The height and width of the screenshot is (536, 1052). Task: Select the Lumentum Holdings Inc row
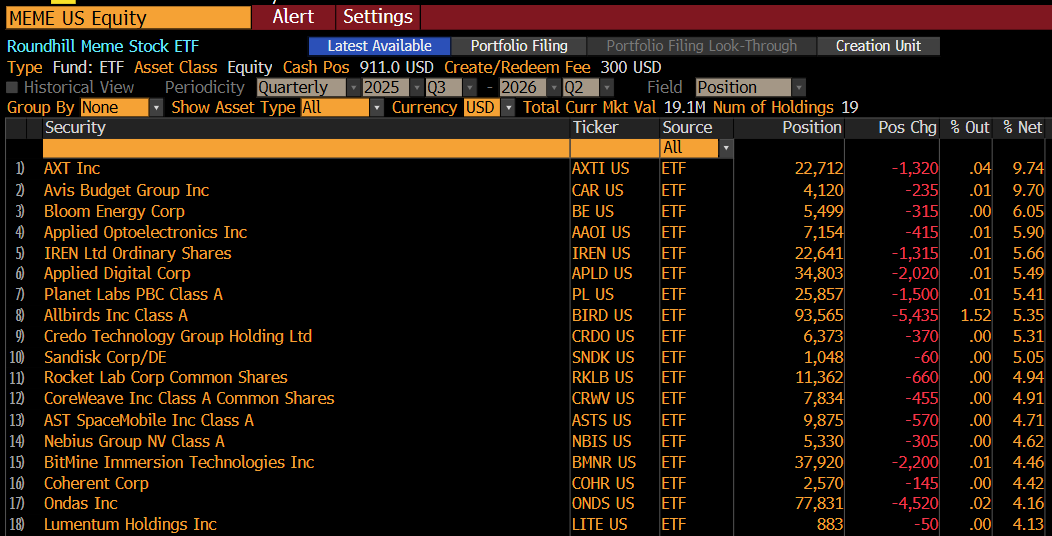pos(526,524)
